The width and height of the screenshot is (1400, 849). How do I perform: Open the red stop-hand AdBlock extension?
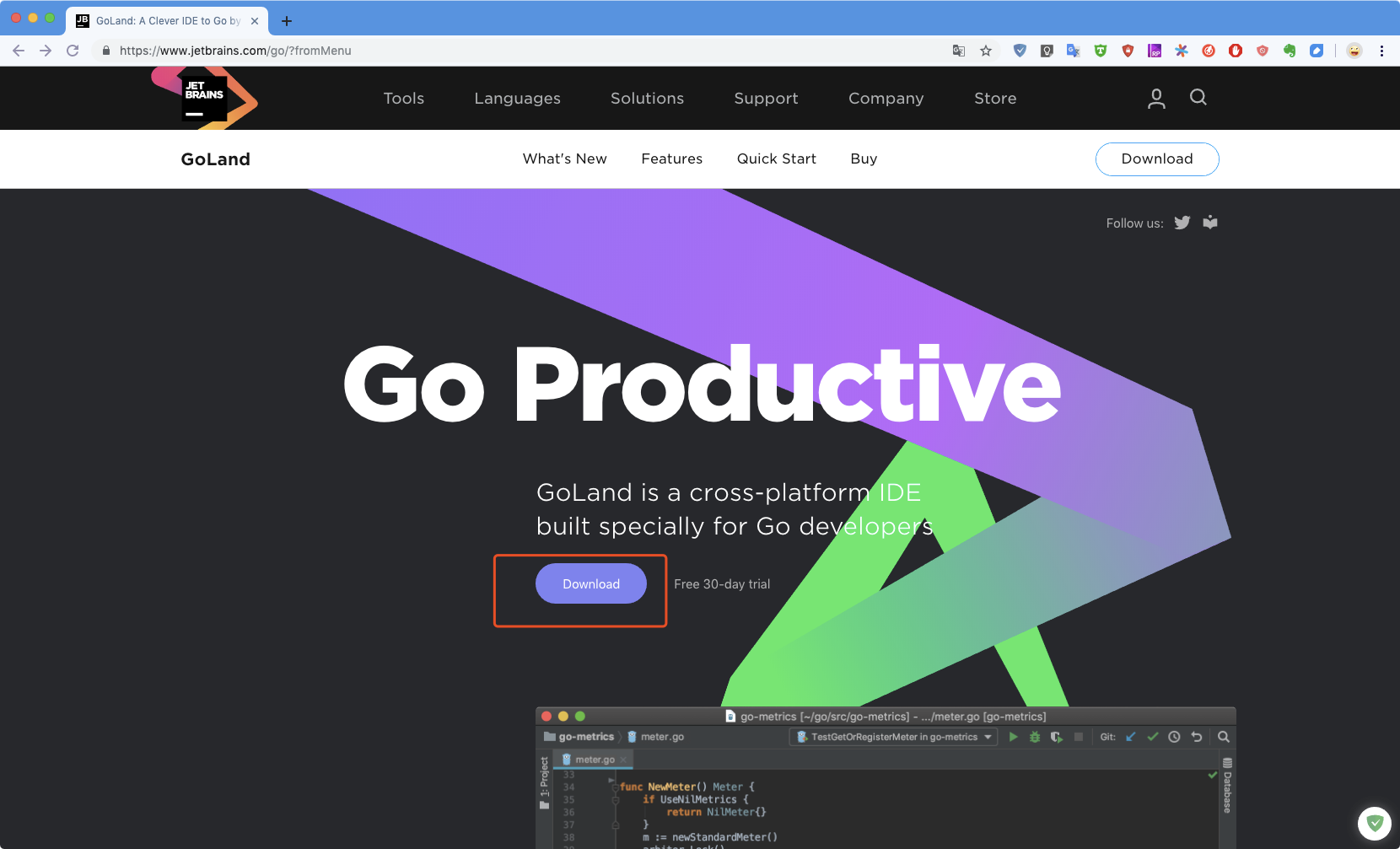[x=1236, y=51]
